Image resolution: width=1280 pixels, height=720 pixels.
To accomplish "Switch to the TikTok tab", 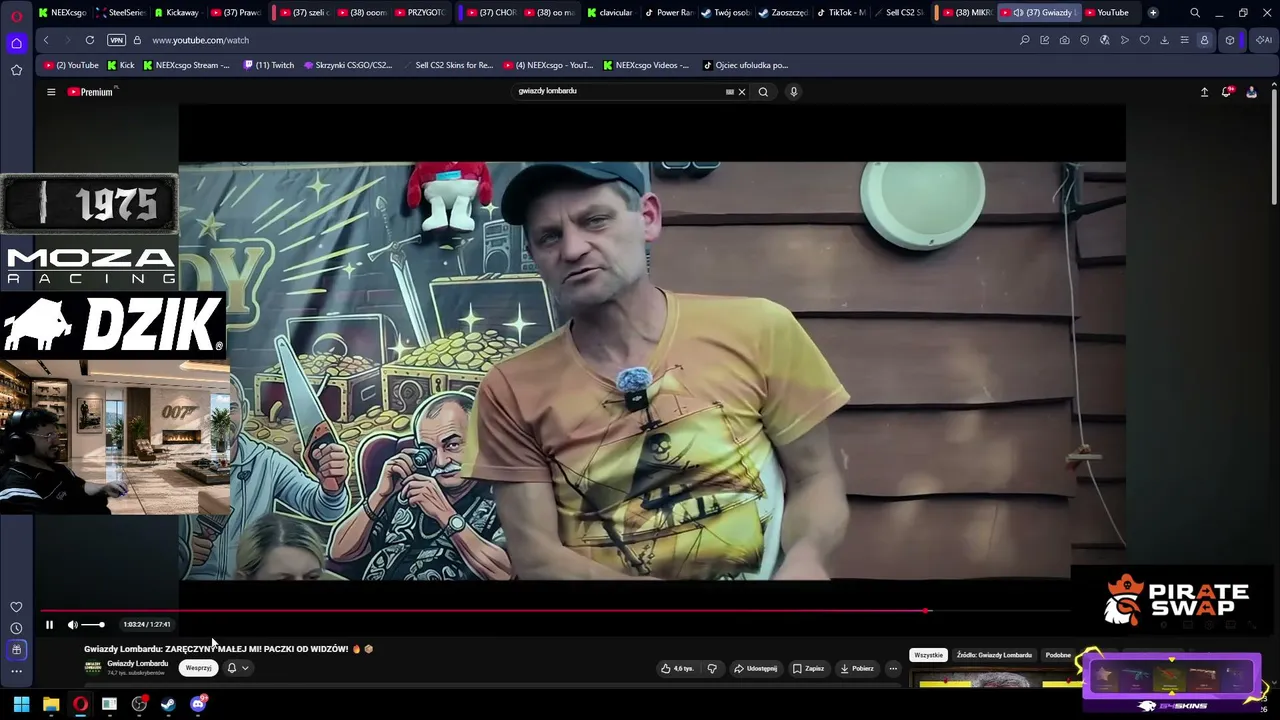I will click(841, 13).
